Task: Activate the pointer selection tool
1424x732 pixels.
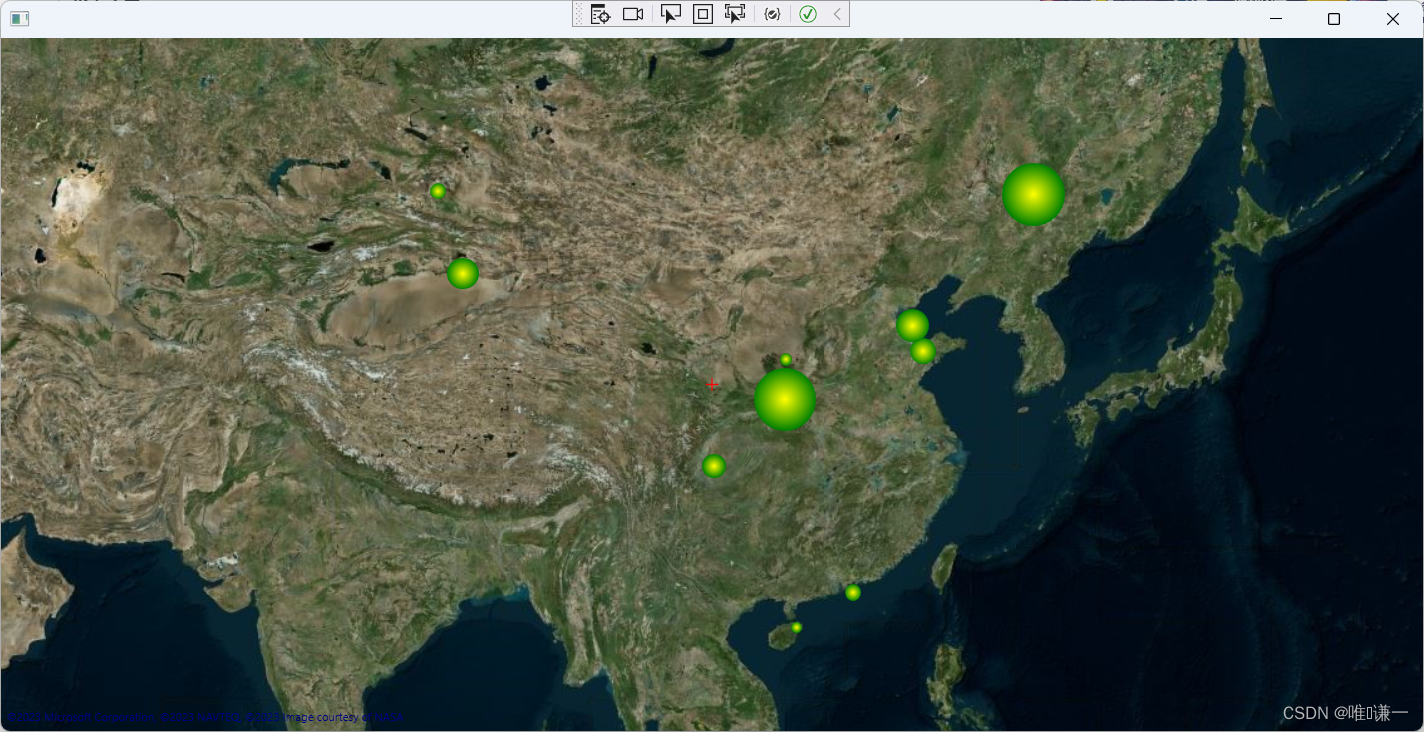Action: click(670, 14)
